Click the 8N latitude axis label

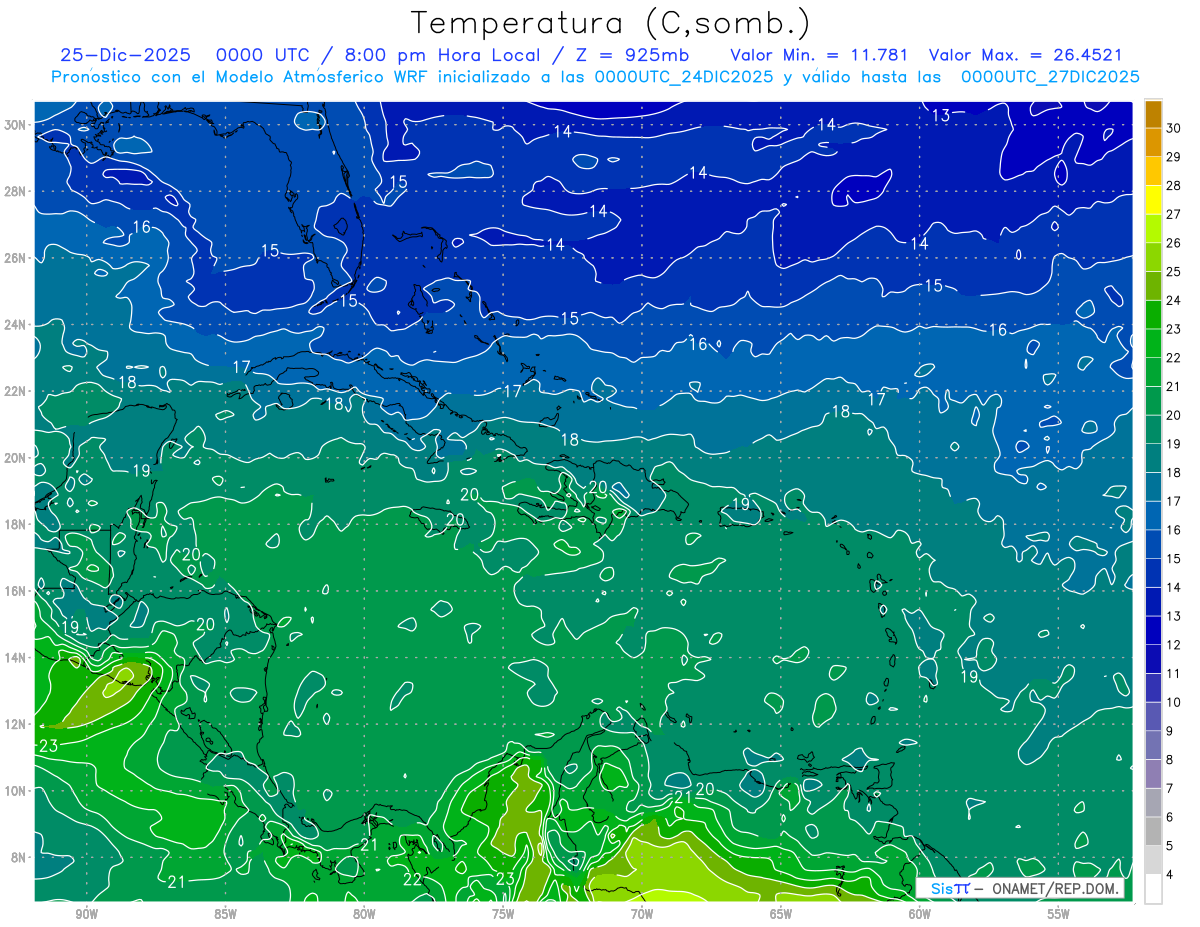20,857
